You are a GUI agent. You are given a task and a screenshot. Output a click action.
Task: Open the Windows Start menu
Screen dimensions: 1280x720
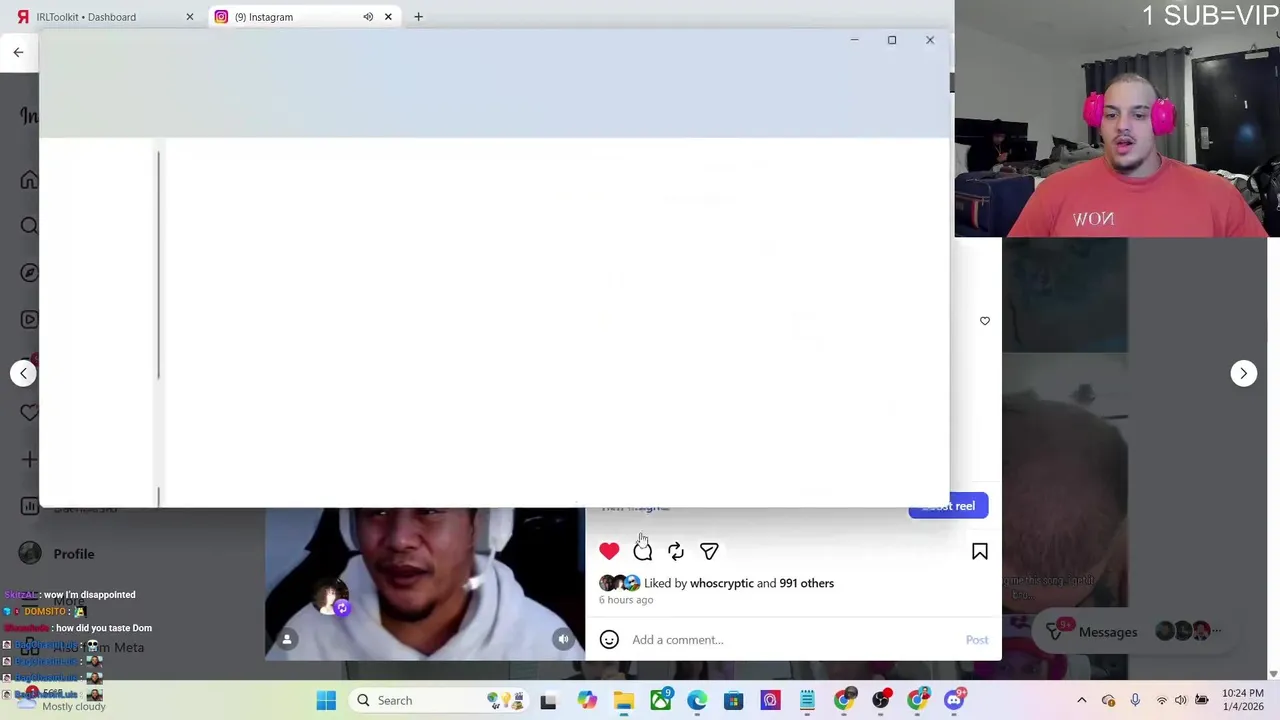(x=326, y=700)
